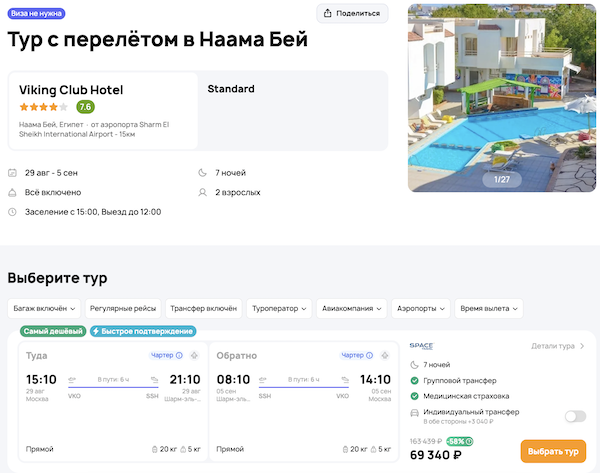The image size is (600, 473).
Task: Toggle the Регулярные рейсы filter
Action: pyautogui.click(x=122, y=309)
